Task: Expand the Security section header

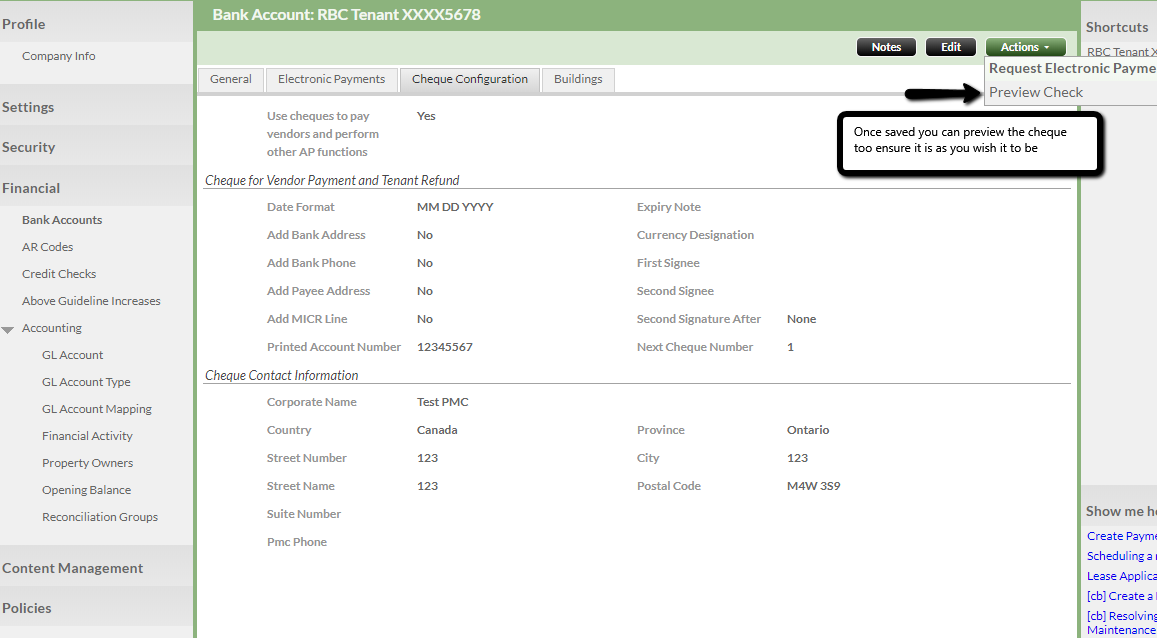Action: (28, 147)
